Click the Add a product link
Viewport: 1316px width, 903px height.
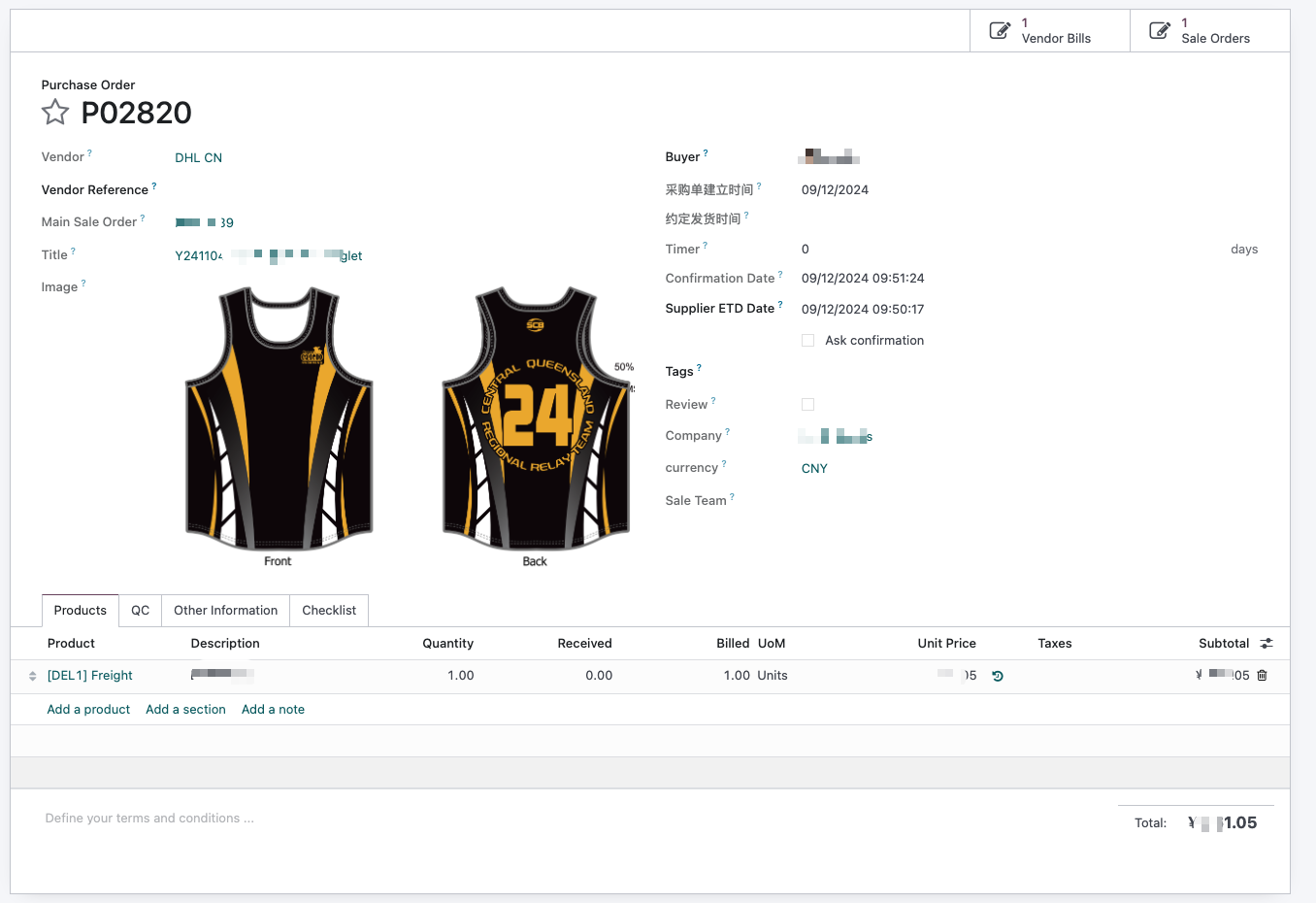[88, 710]
